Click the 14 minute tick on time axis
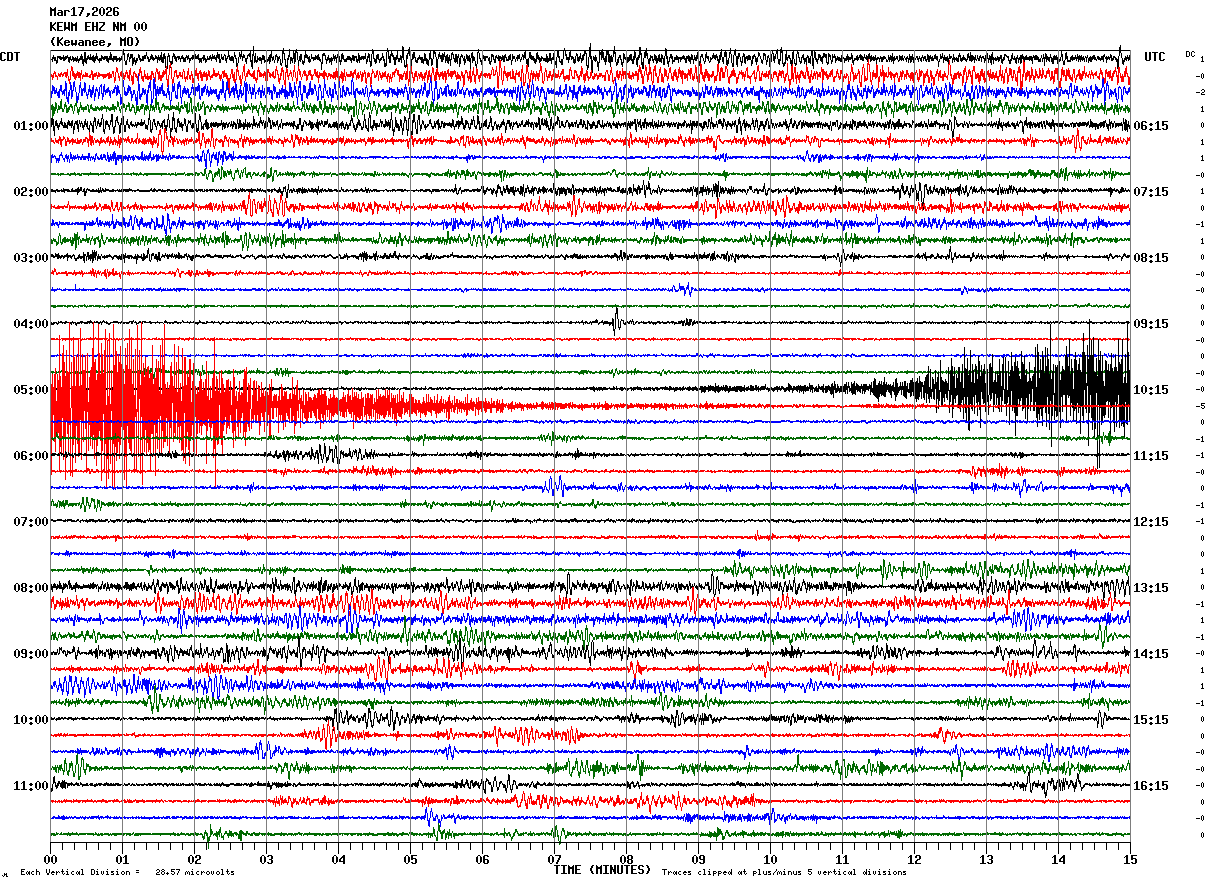This screenshot has height=886, width=1210. tap(1058, 859)
